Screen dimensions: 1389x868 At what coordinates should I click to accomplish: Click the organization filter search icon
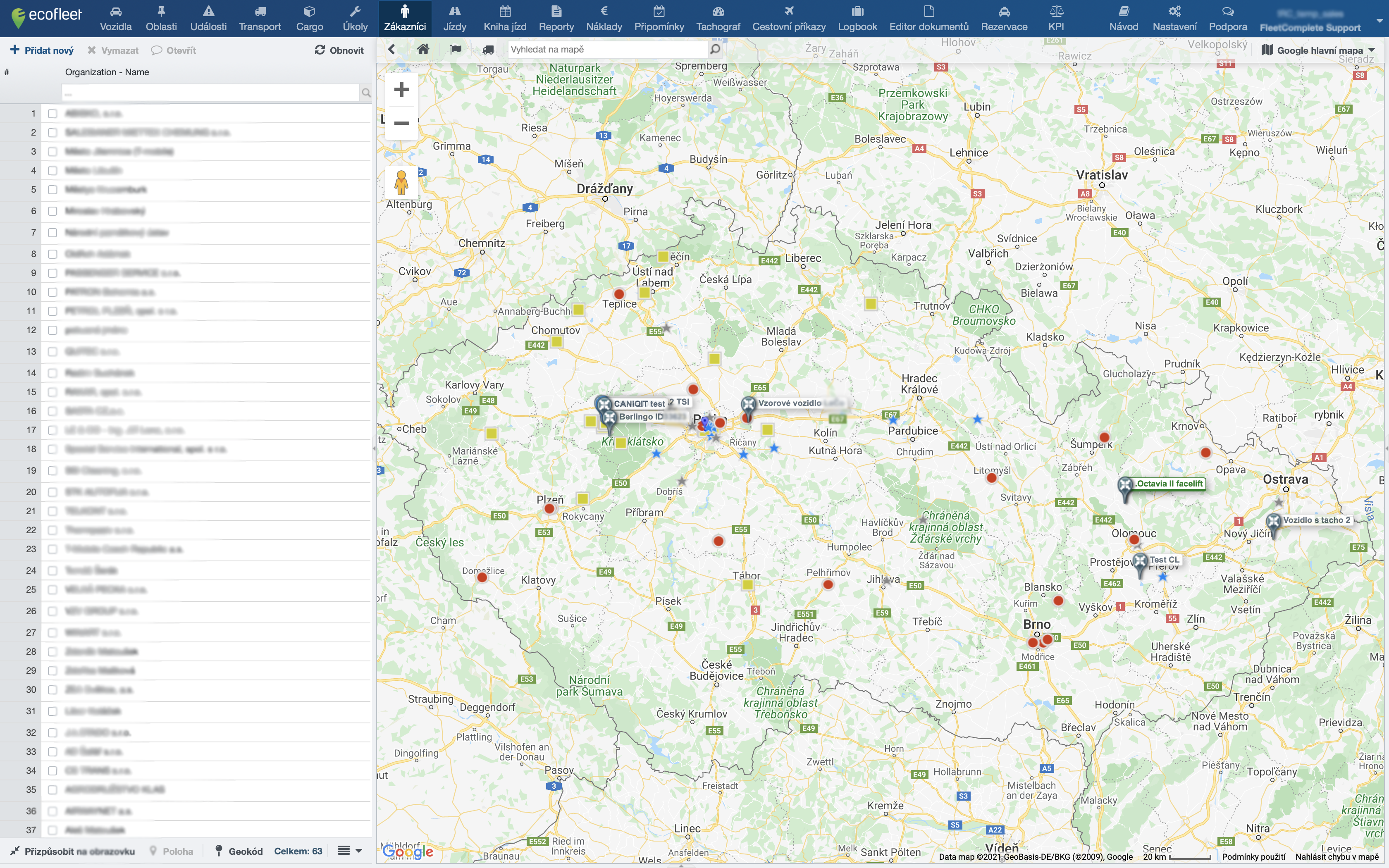point(365,93)
